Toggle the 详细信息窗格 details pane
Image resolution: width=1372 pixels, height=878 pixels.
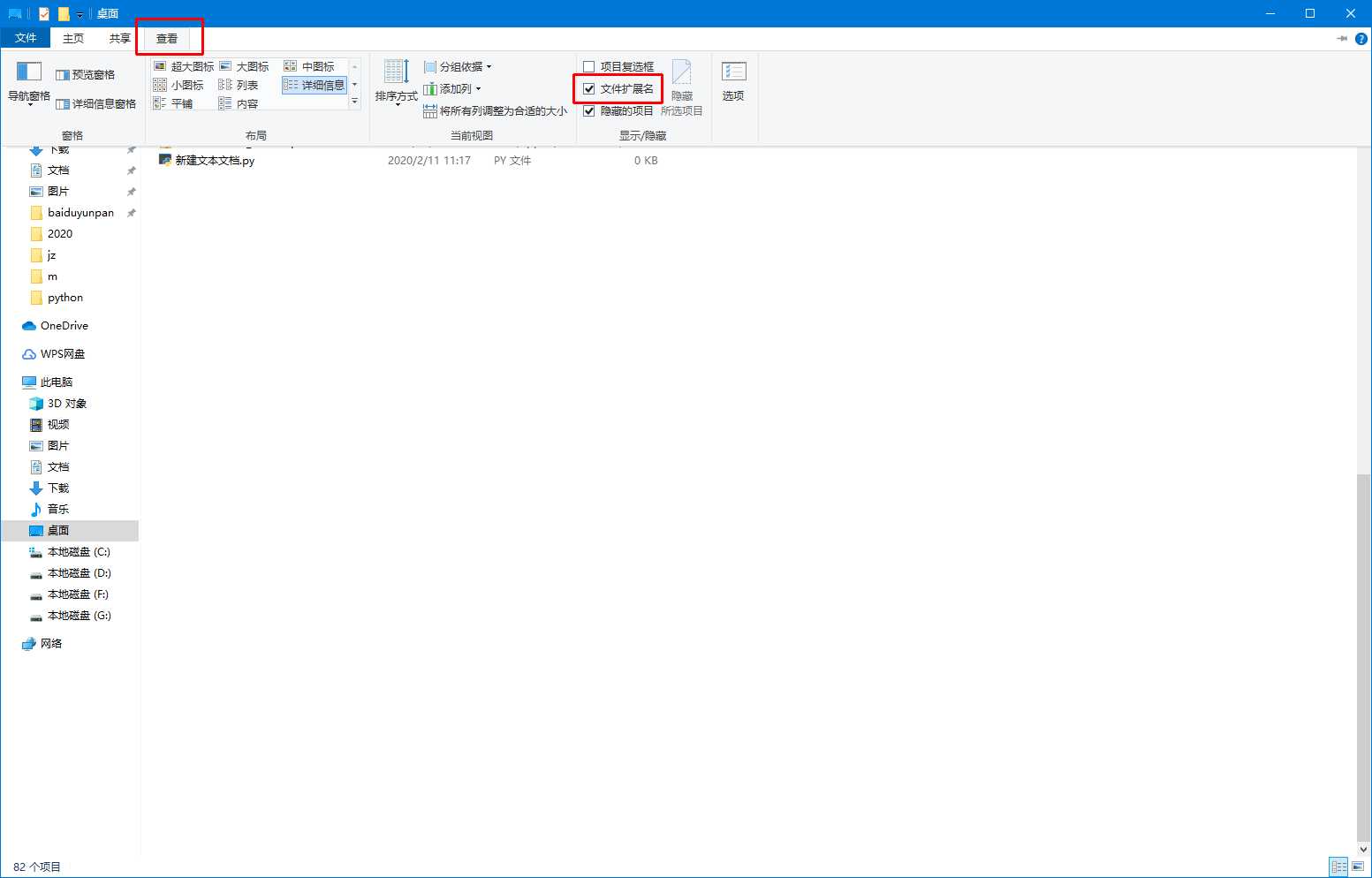pos(96,103)
